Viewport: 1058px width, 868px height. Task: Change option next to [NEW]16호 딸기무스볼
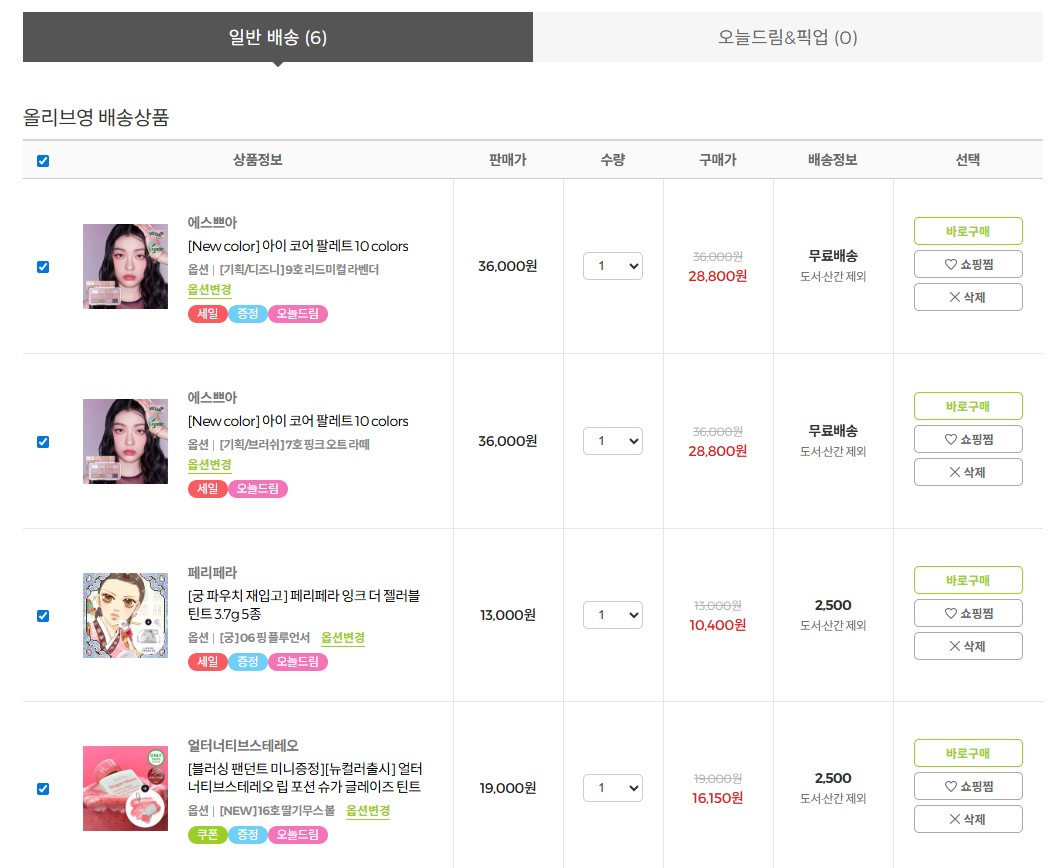(368, 811)
